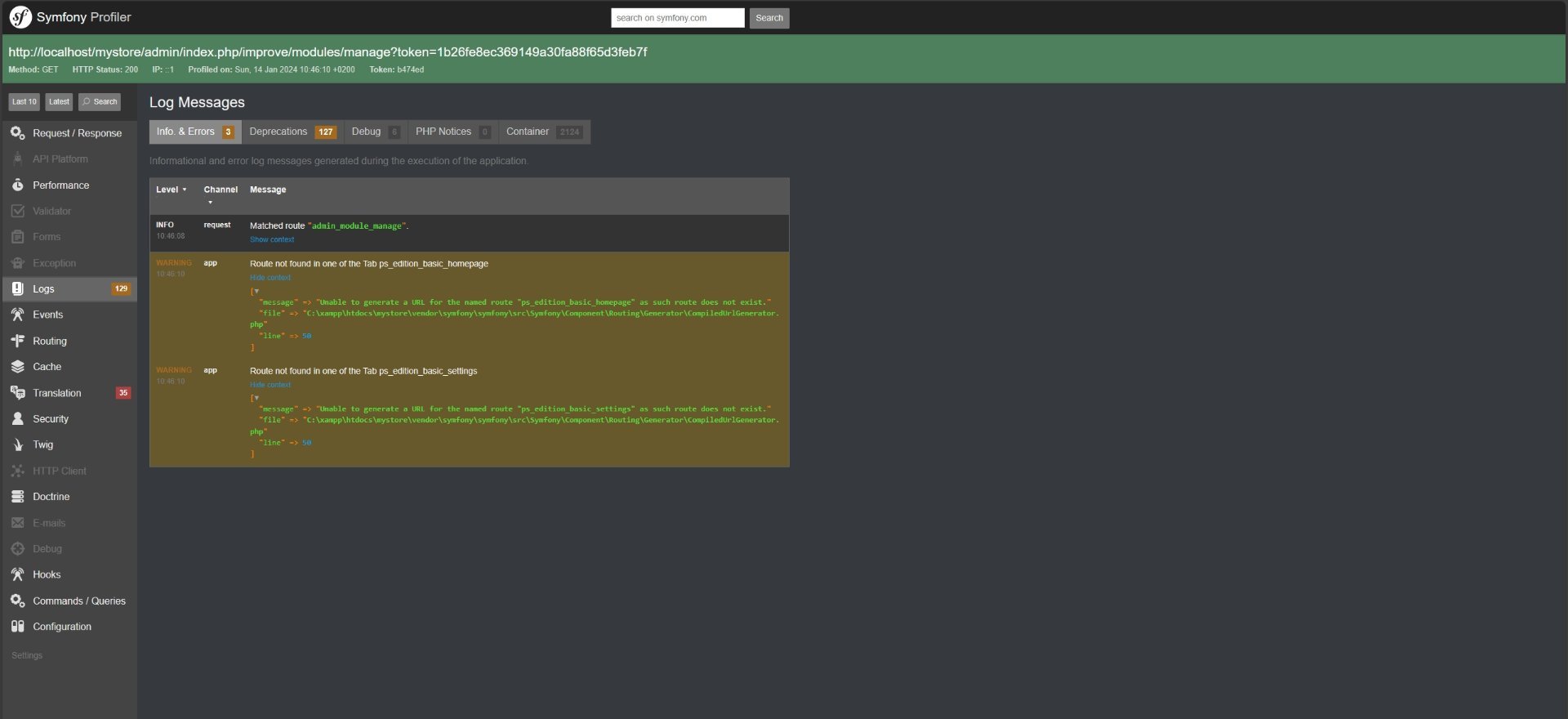
Task: Open the Cache layers icon
Action: click(17, 367)
